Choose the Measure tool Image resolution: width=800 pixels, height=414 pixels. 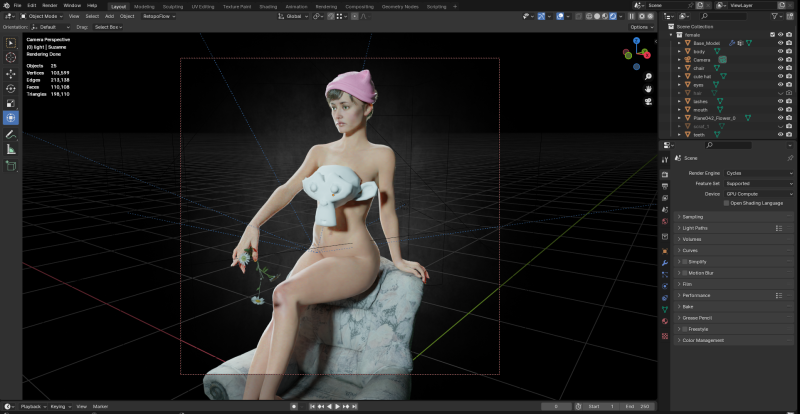11,148
